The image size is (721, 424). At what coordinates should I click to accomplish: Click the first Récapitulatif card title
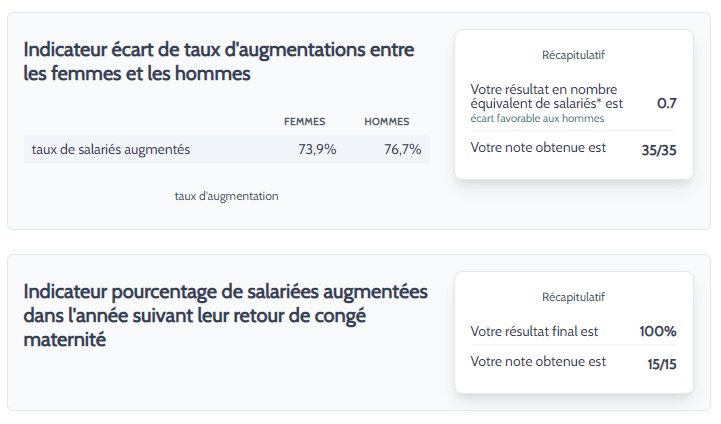pyautogui.click(x=573, y=55)
